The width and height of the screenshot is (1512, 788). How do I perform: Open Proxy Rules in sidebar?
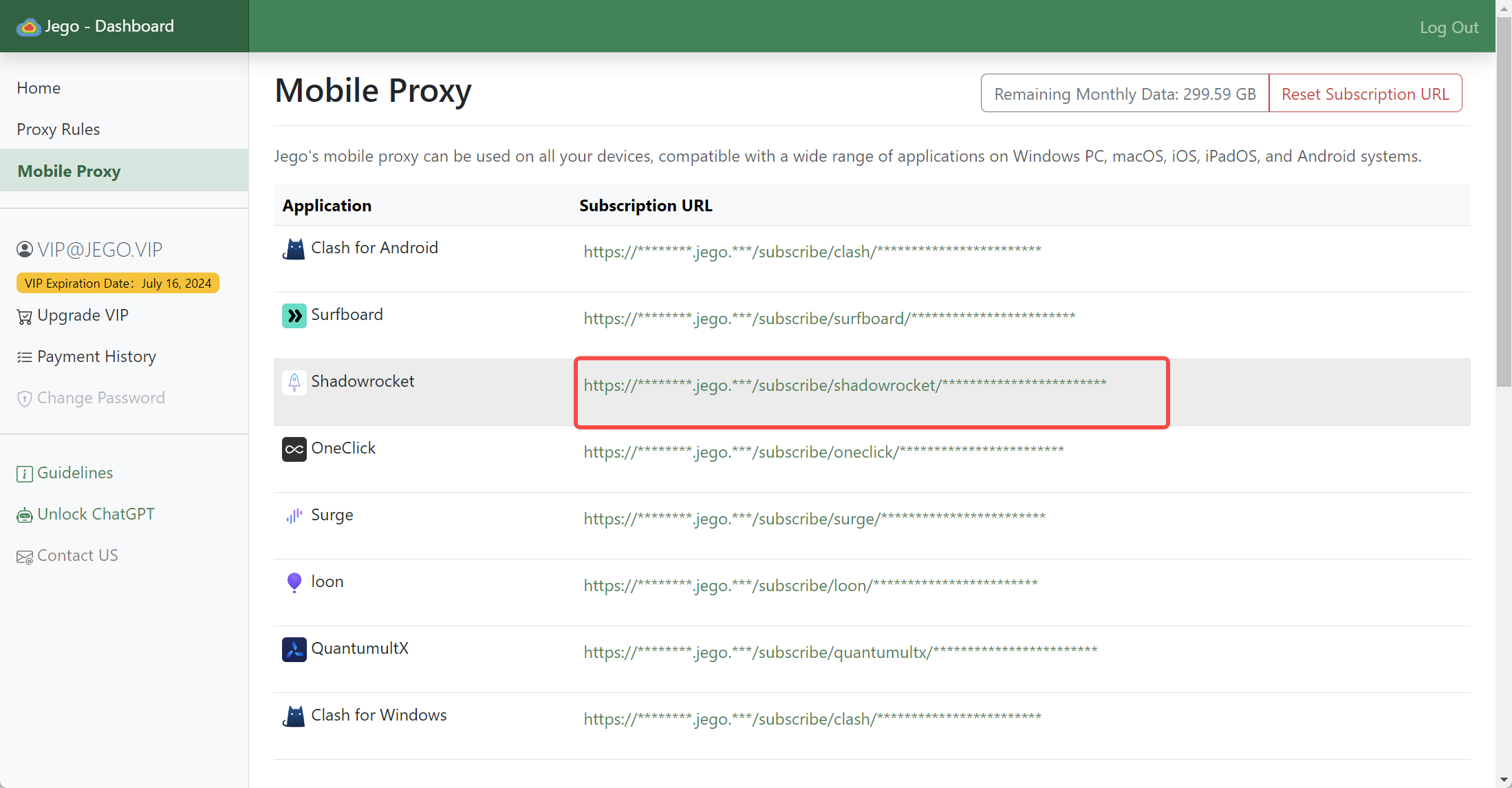point(58,129)
